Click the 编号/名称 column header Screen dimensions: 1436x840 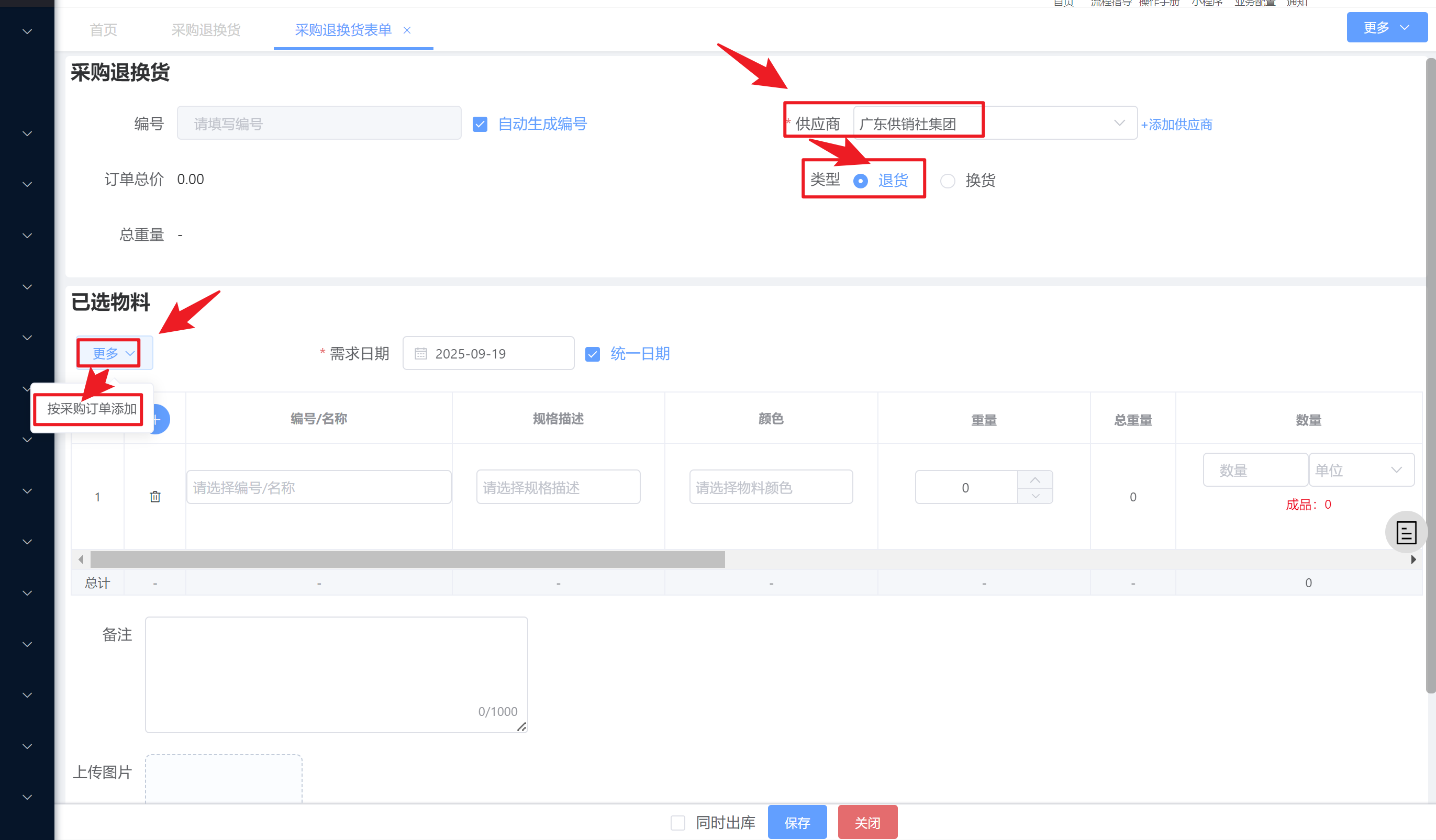click(x=319, y=419)
